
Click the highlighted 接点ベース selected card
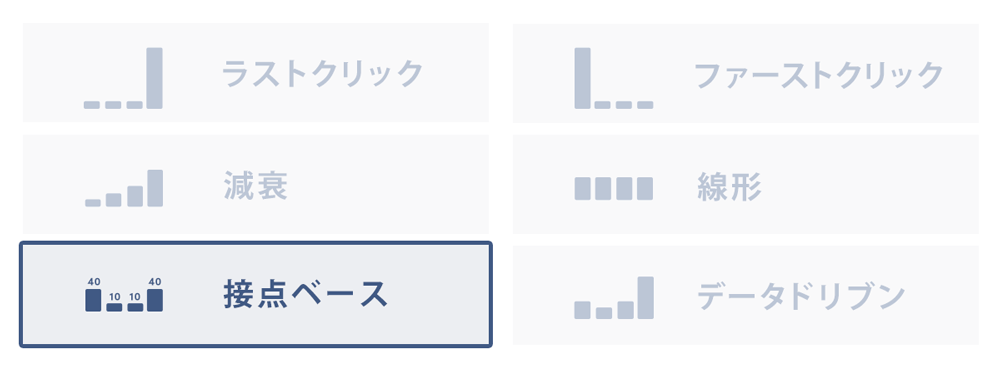256,294
